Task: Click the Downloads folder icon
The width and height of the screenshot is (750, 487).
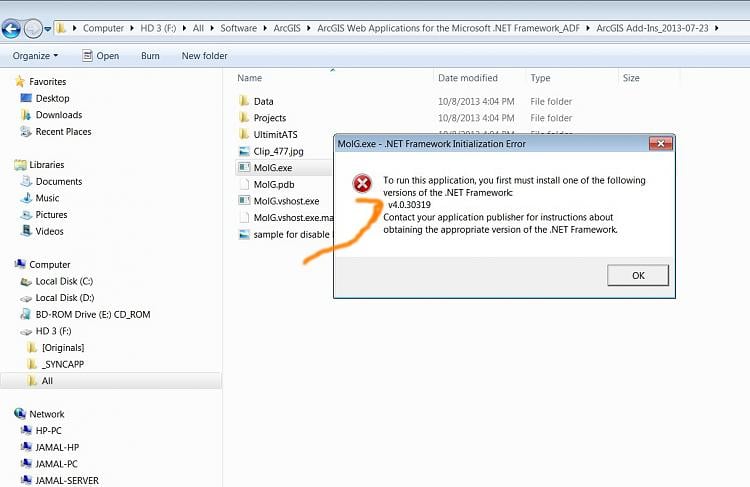Action: 26,115
